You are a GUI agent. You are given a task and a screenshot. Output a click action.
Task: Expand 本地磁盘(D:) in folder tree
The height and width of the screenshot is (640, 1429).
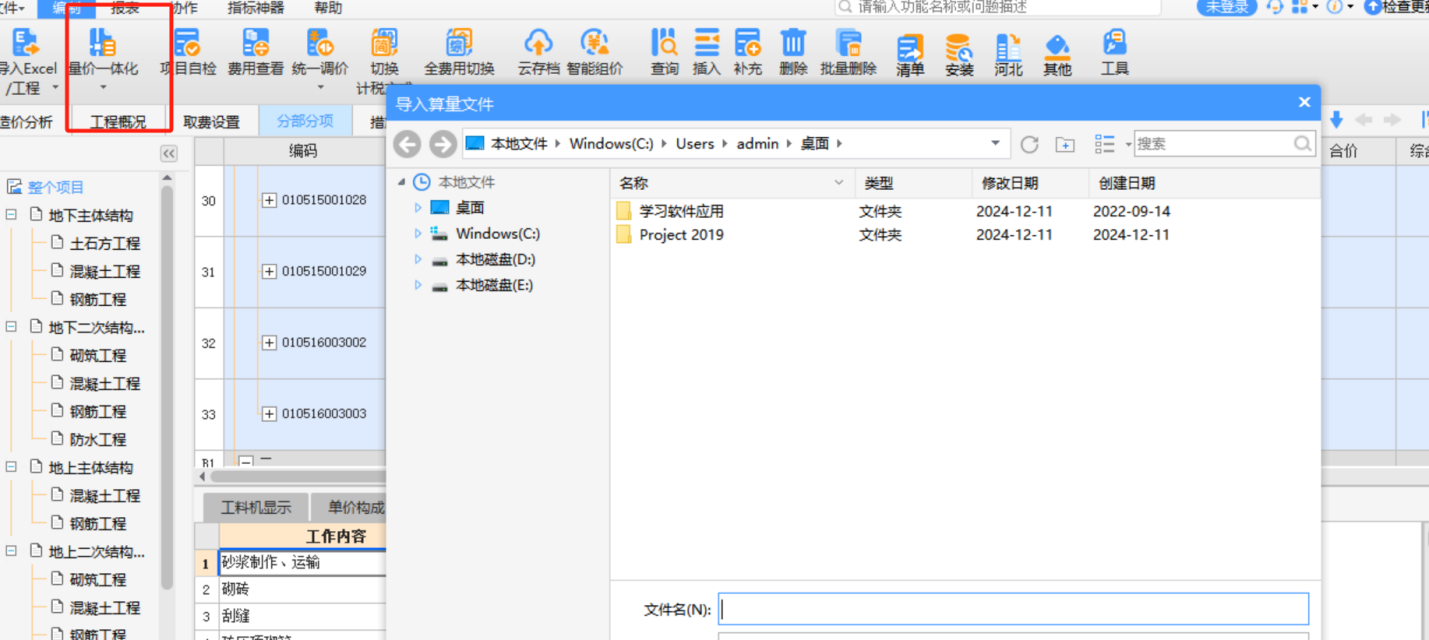[418, 259]
